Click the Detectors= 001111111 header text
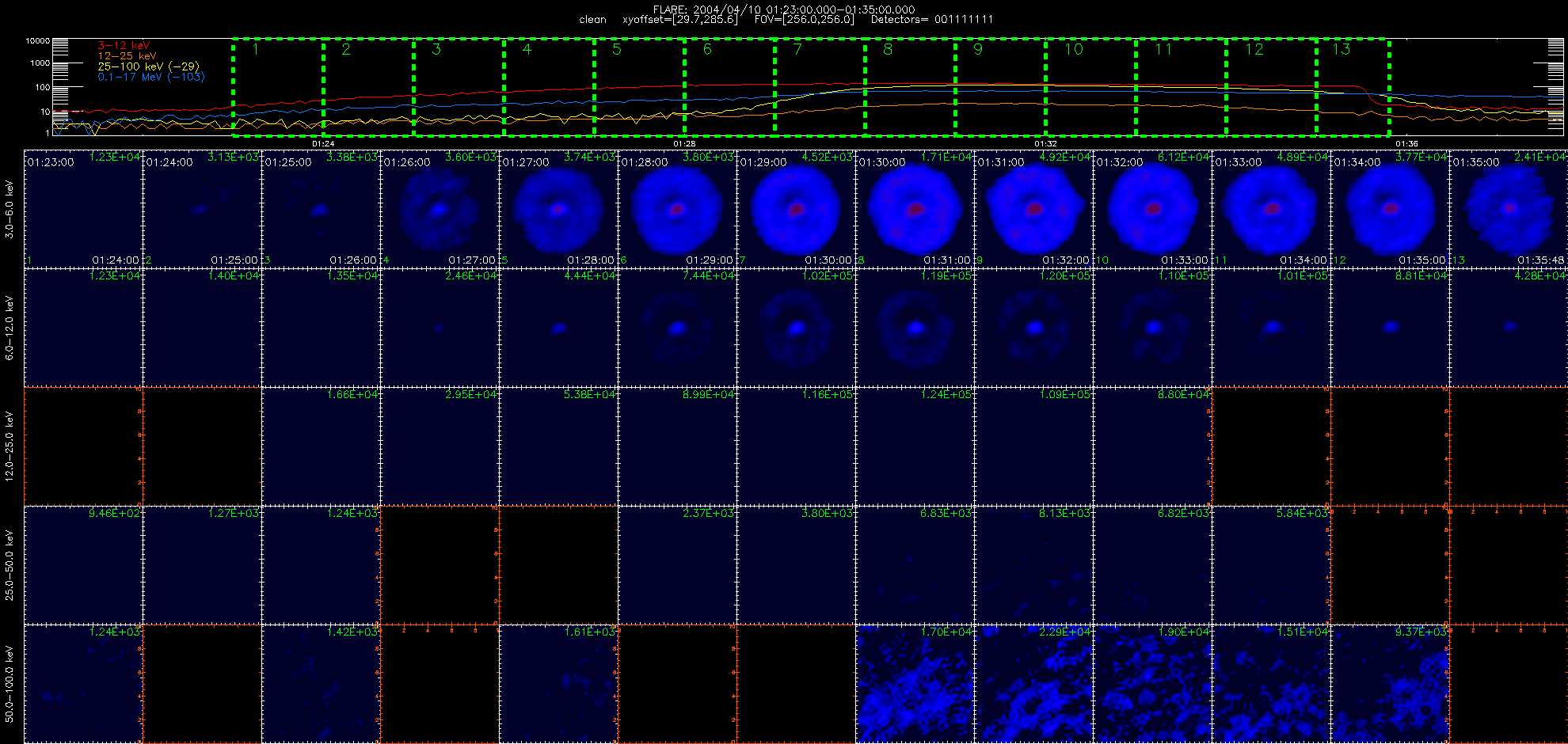 point(931,19)
